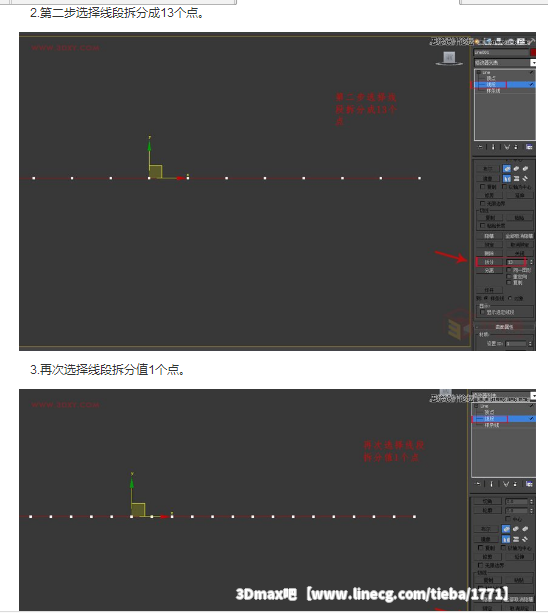The image size is (548, 613).
Task: Check 粘贴长度 checkbox in upper screenshot
Action: 482,226
